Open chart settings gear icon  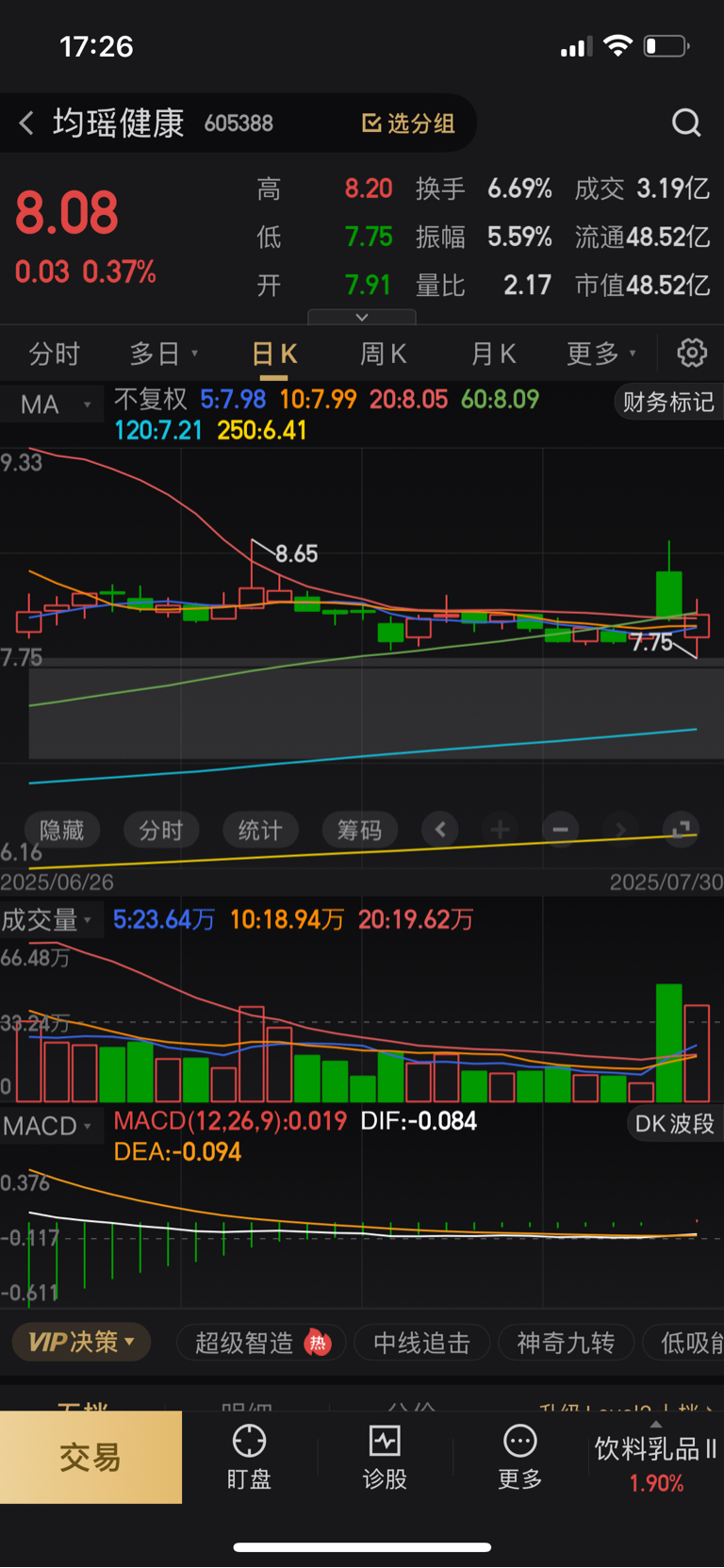click(692, 354)
